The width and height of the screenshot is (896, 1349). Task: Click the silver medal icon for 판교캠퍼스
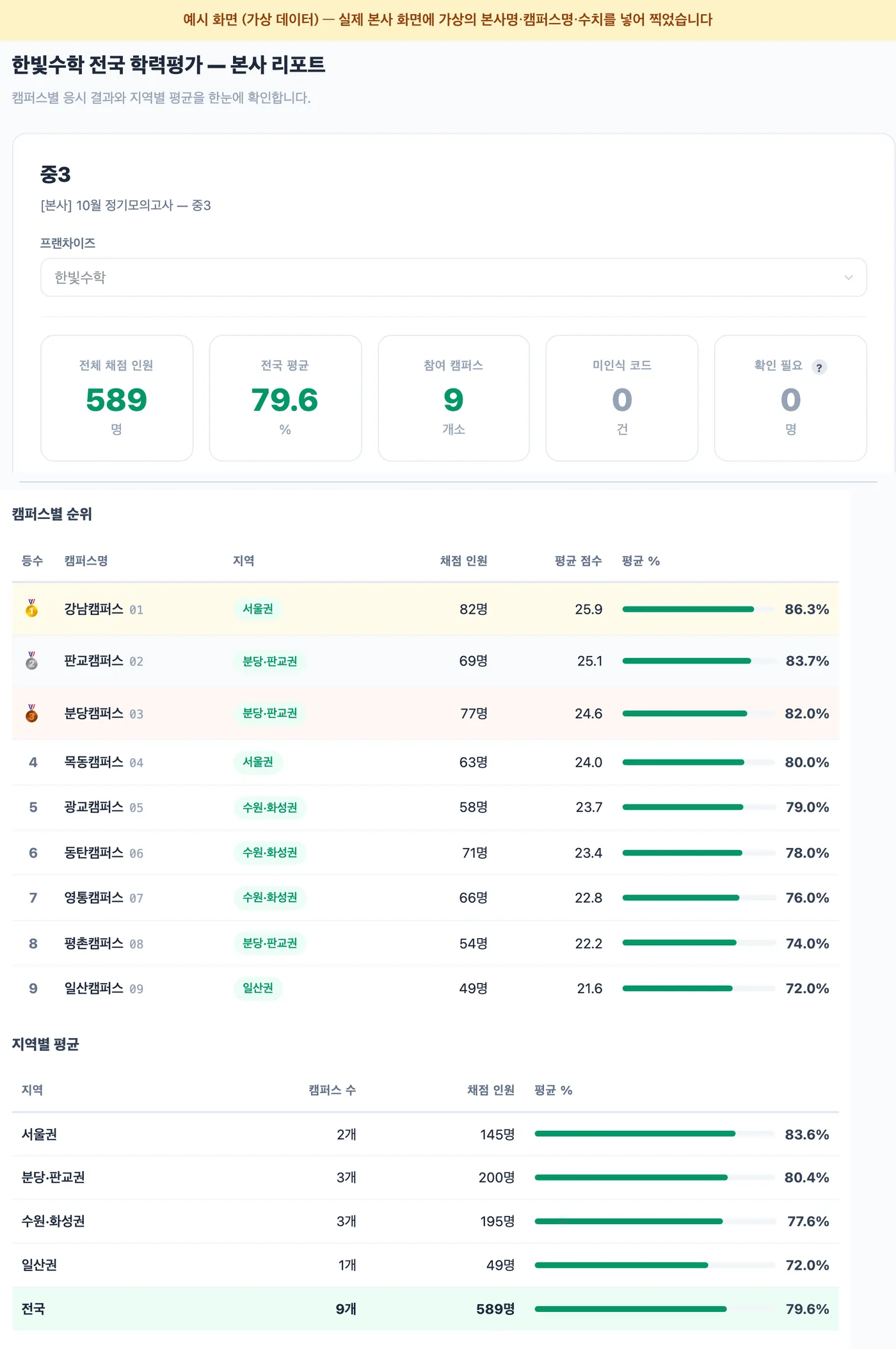tap(31, 660)
